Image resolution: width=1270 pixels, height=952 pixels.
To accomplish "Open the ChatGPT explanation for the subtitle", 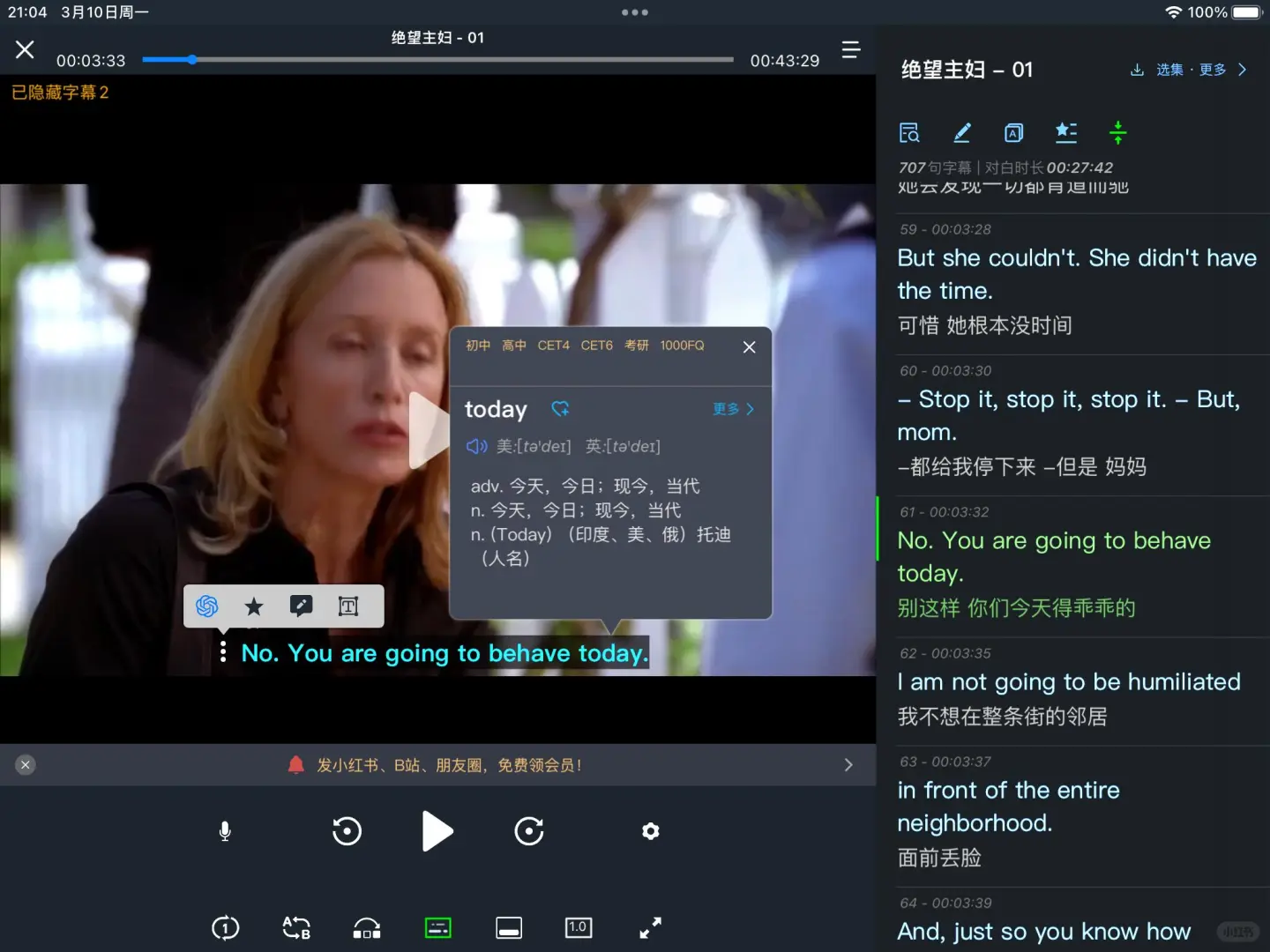I will [206, 606].
